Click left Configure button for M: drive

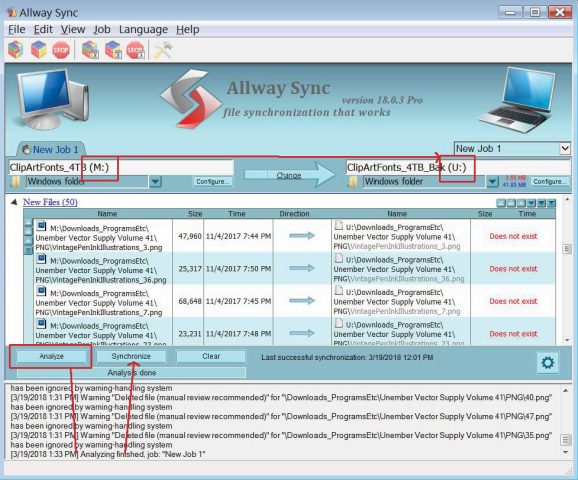click(212, 181)
